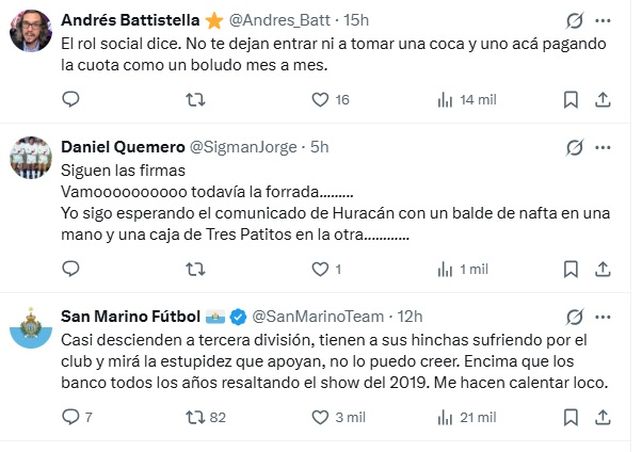Open more options on Daniel Quemero's tweet
642x452 pixels.
[x=603, y=147]
